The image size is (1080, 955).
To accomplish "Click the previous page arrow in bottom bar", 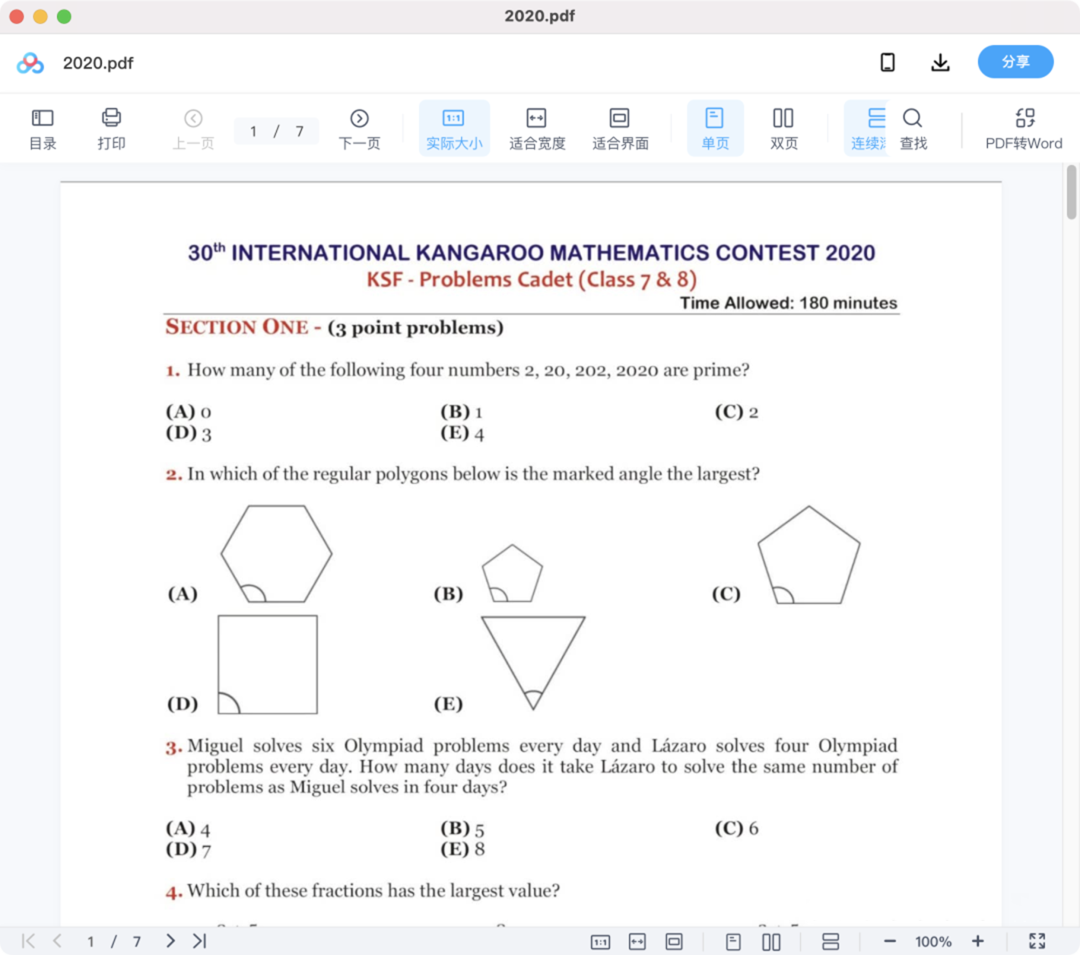I will click(x=58, y=941).
